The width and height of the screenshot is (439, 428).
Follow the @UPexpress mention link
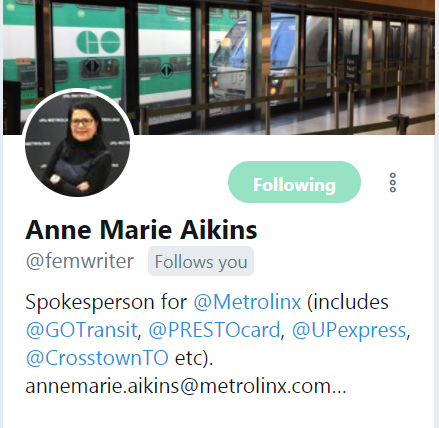pyautogui.click(x=349, y=330)
